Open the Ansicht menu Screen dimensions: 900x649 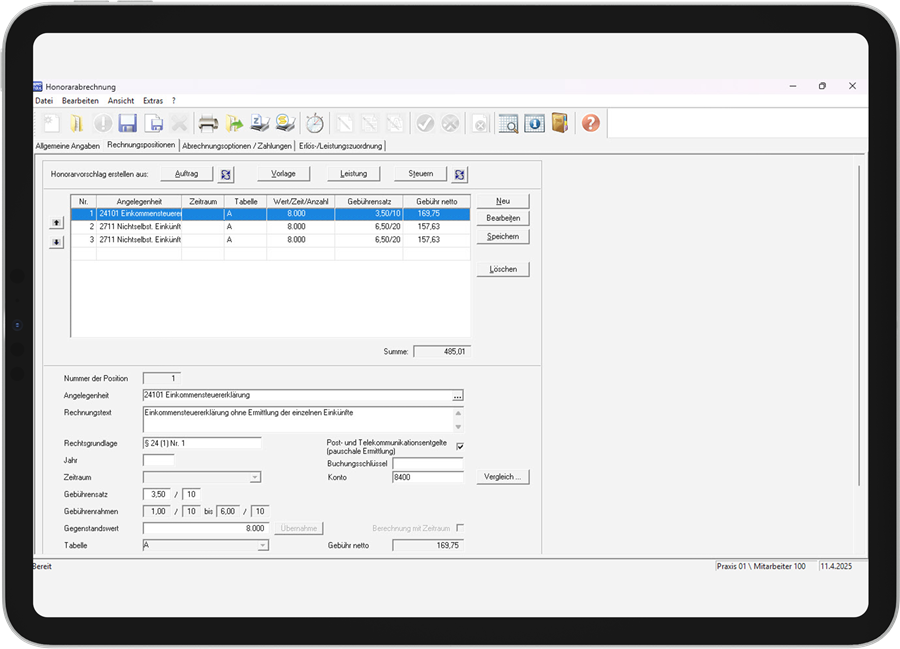121,100
